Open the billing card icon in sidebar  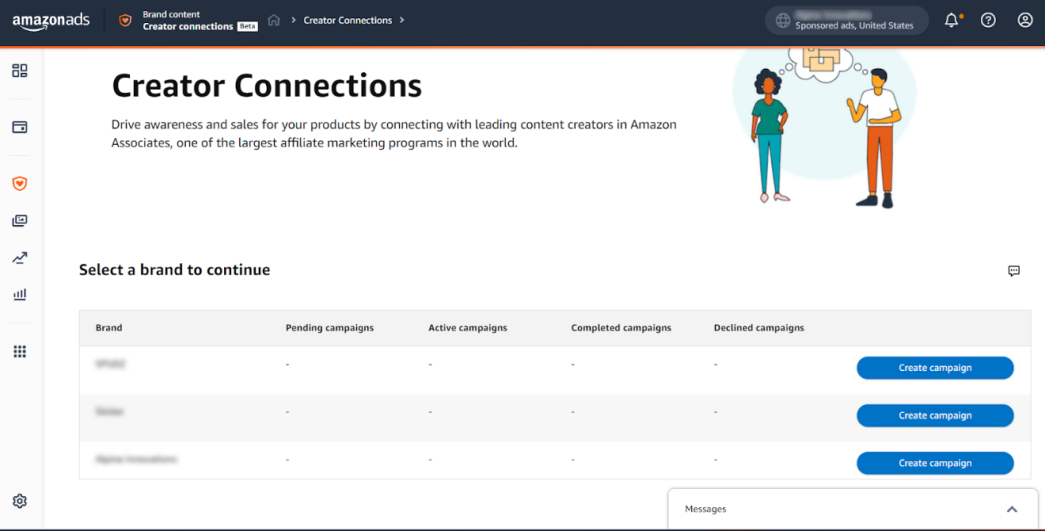(x=20, y=127)
